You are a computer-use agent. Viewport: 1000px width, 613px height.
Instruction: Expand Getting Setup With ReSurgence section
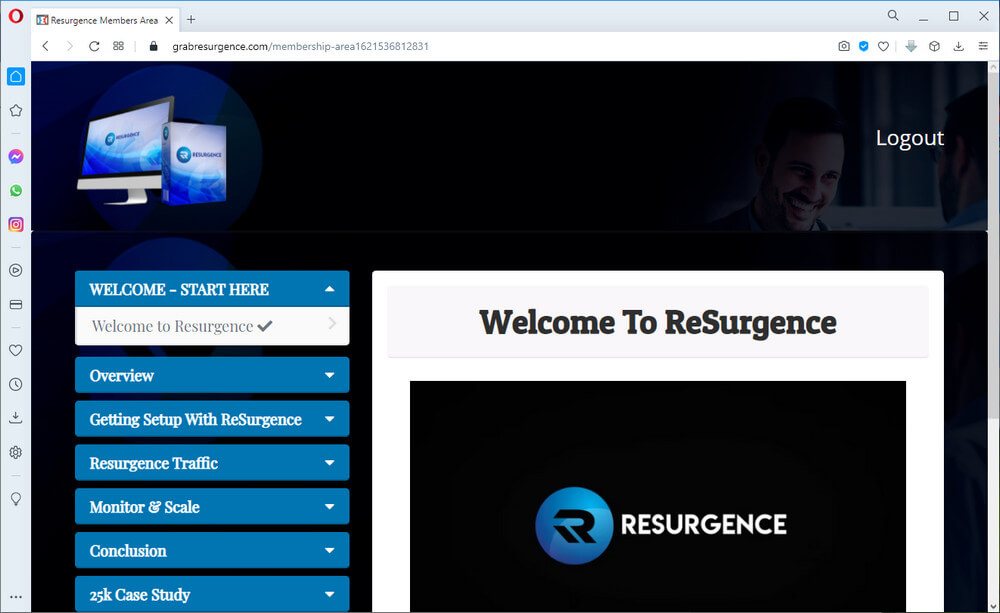pyautogui.click(x=212, y=419)
